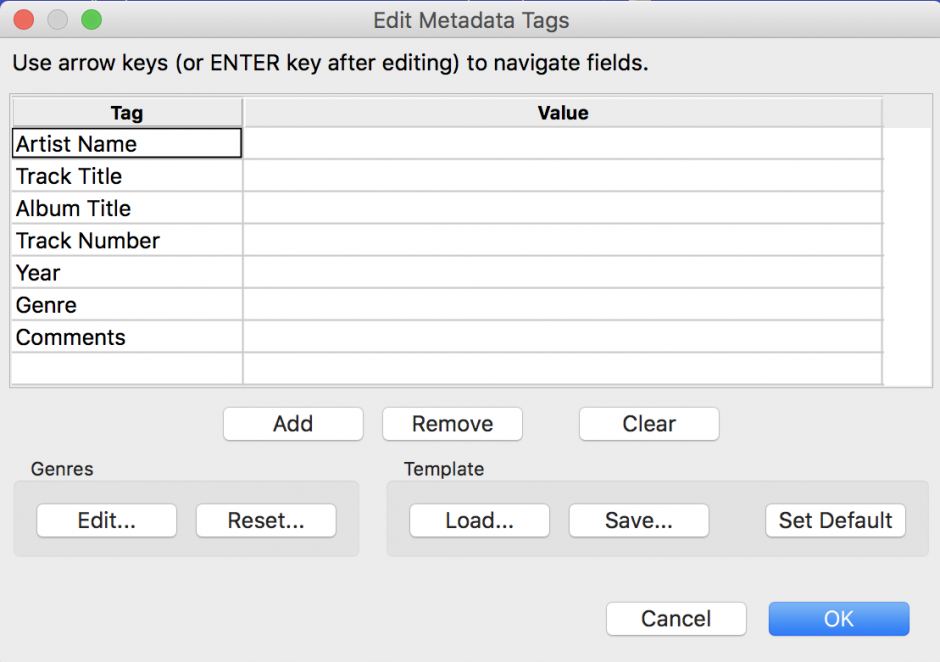Select the Track Title row
This screenshot has height=662, width=940.
[x=125, y=176]
